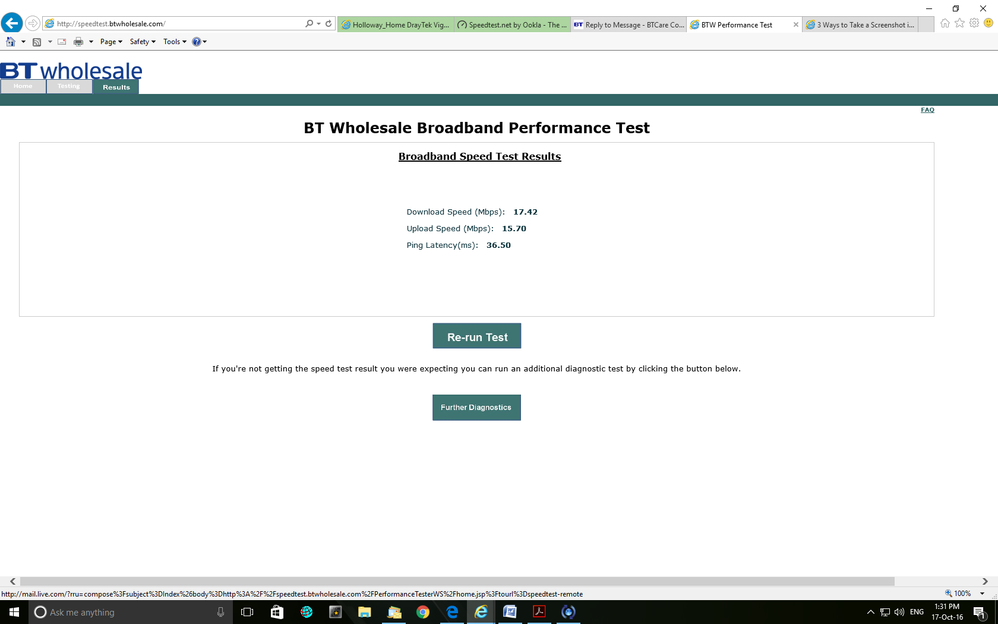This screenshot has width=998, height=624.
Task: Click the BT wholesale logo
Action: tap(71, 70)
